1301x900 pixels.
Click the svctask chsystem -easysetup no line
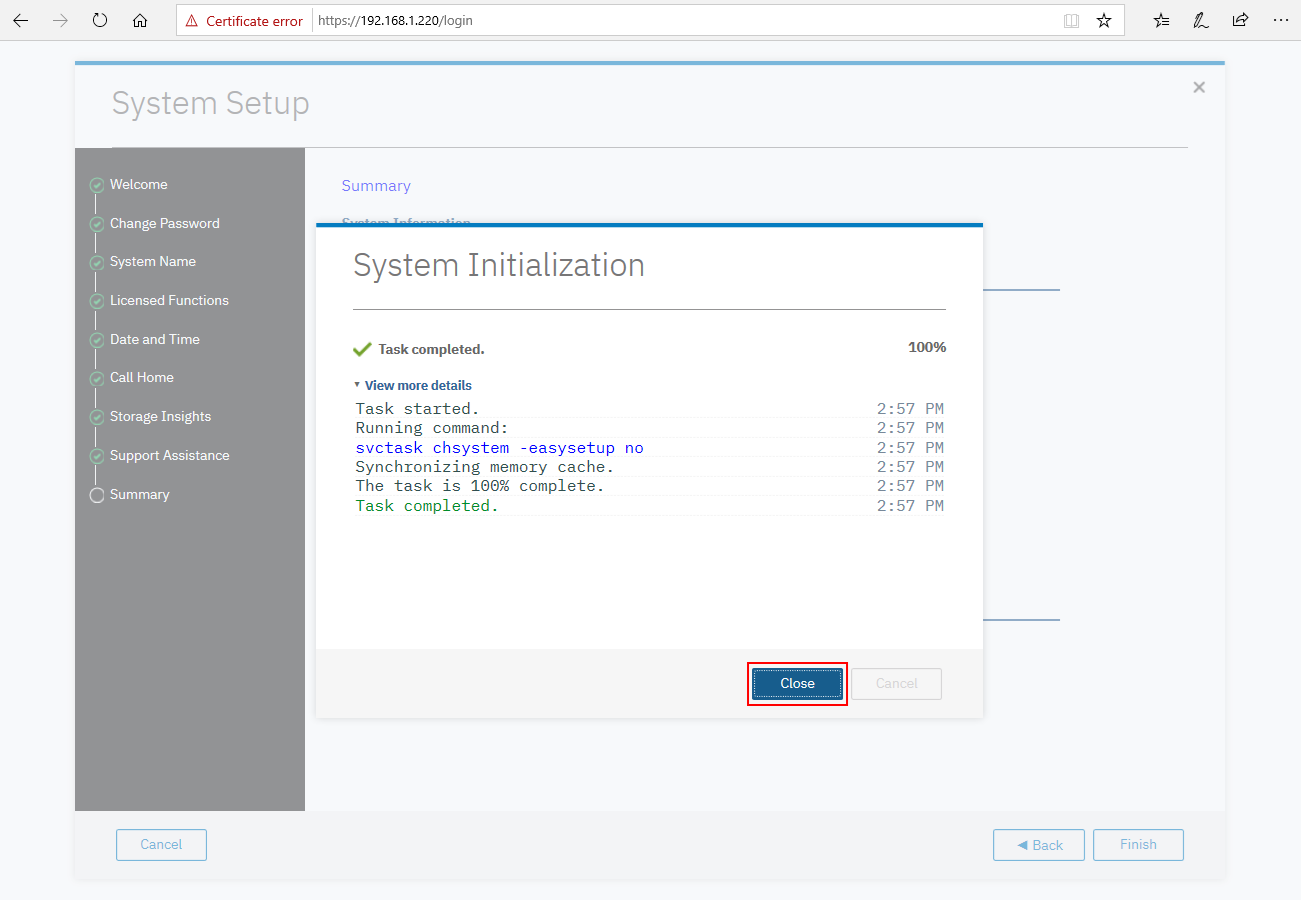(x=500, y=448)
